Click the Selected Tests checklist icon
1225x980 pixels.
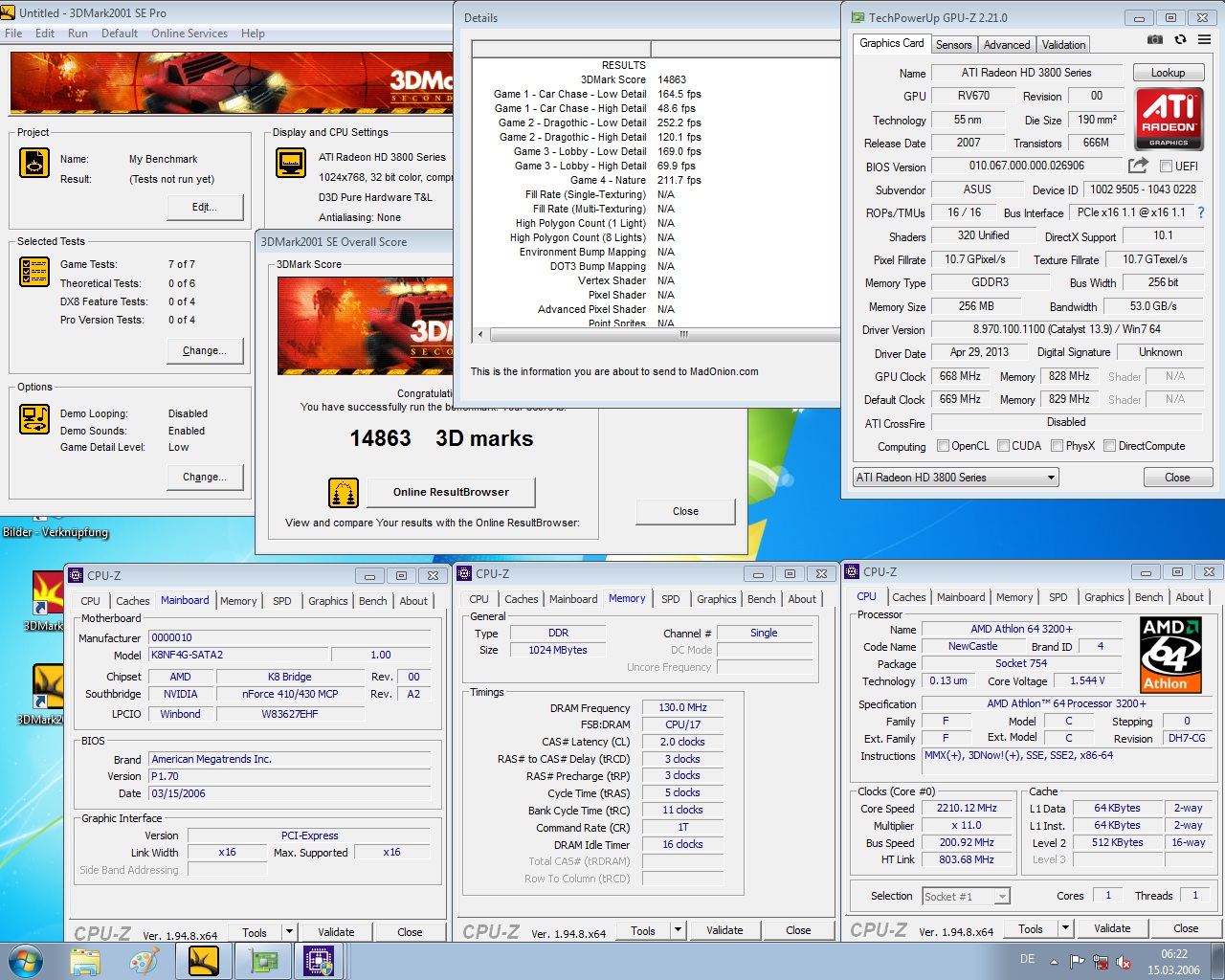click(34, 272)
